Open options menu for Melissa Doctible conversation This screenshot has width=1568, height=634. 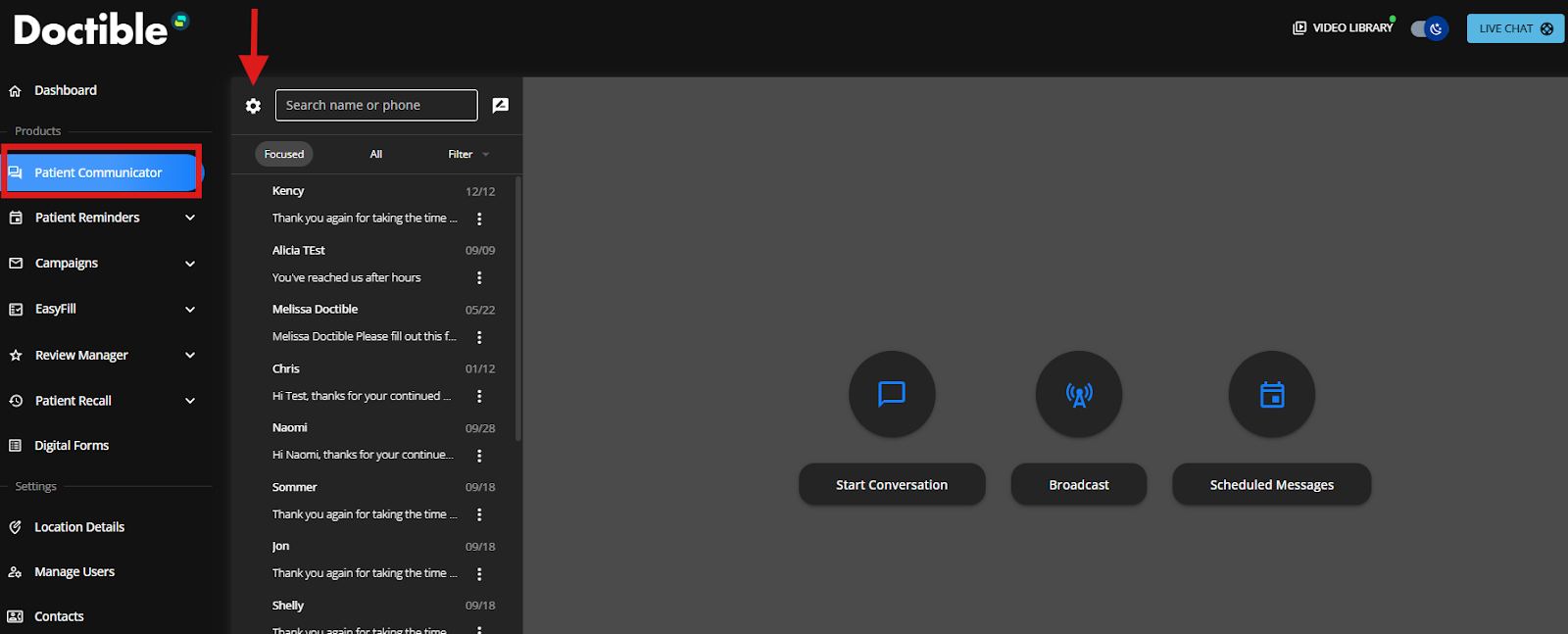[x=479, y=337]
